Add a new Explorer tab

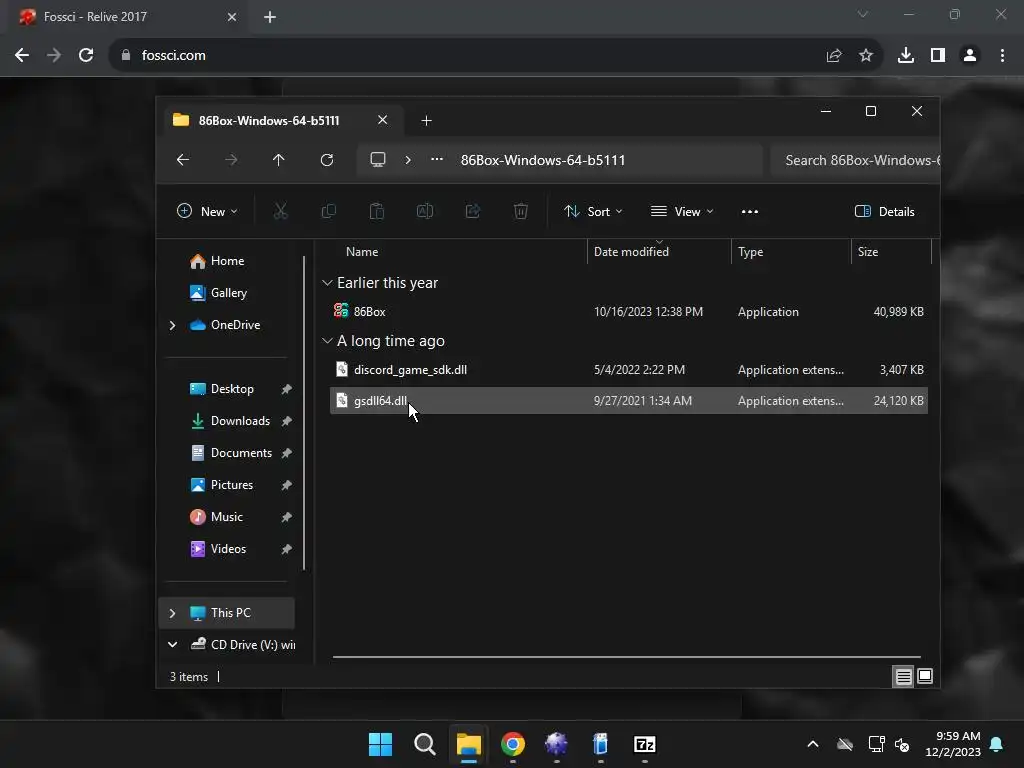tap(426, 121)
